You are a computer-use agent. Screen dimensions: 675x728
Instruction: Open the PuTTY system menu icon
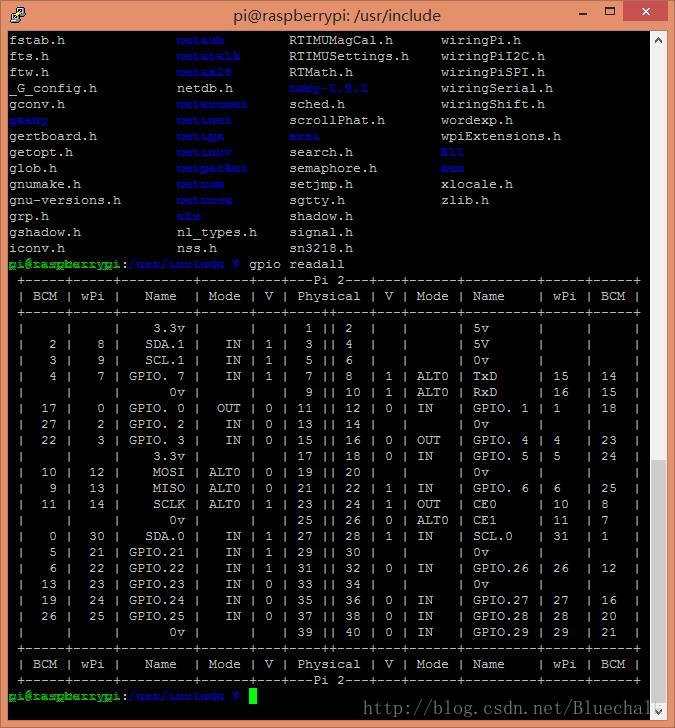pyautogui.click(x=16, y=14)
